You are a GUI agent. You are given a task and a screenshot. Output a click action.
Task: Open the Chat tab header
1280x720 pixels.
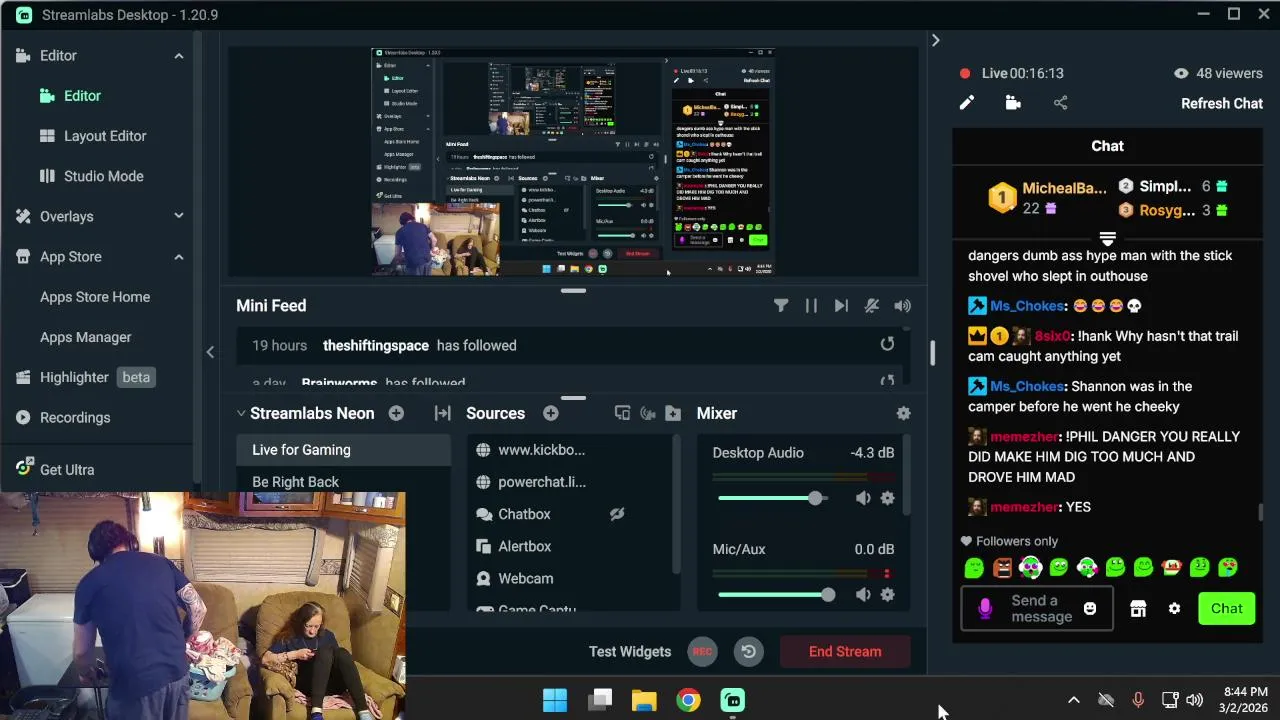[x=1107, y=146]
